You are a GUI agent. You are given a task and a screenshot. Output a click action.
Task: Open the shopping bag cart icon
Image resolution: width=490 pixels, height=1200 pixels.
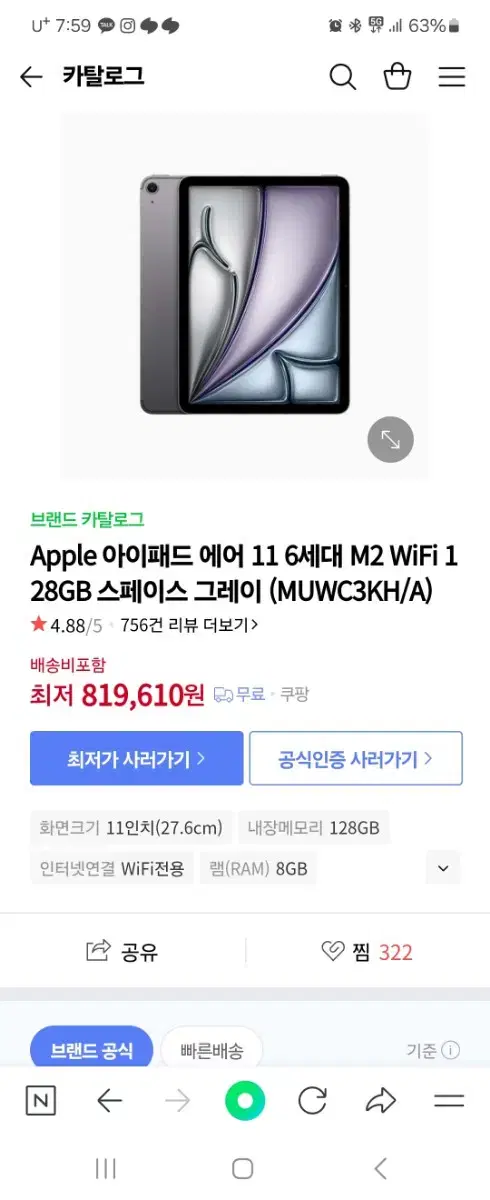(x=398, y=77)
